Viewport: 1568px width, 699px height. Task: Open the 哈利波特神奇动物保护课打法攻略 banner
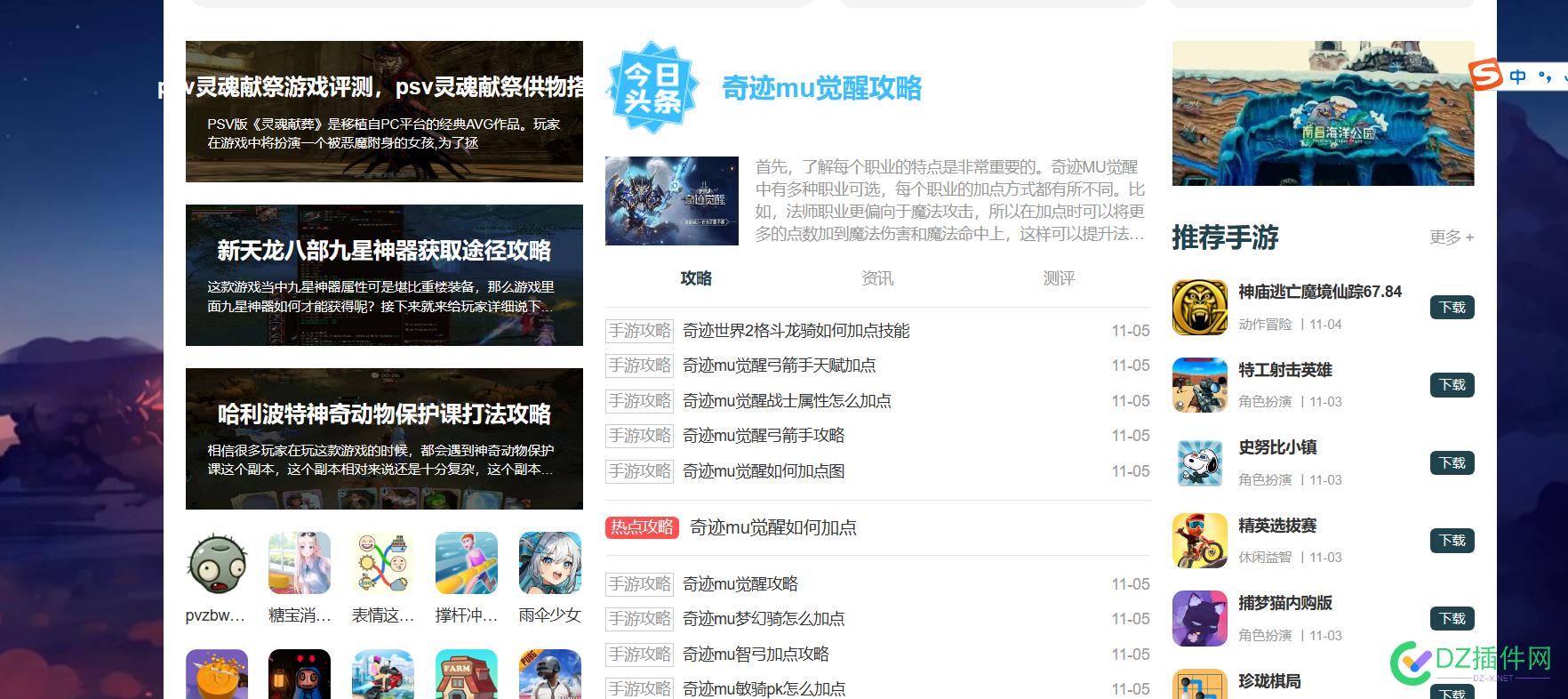coord(384,438)
